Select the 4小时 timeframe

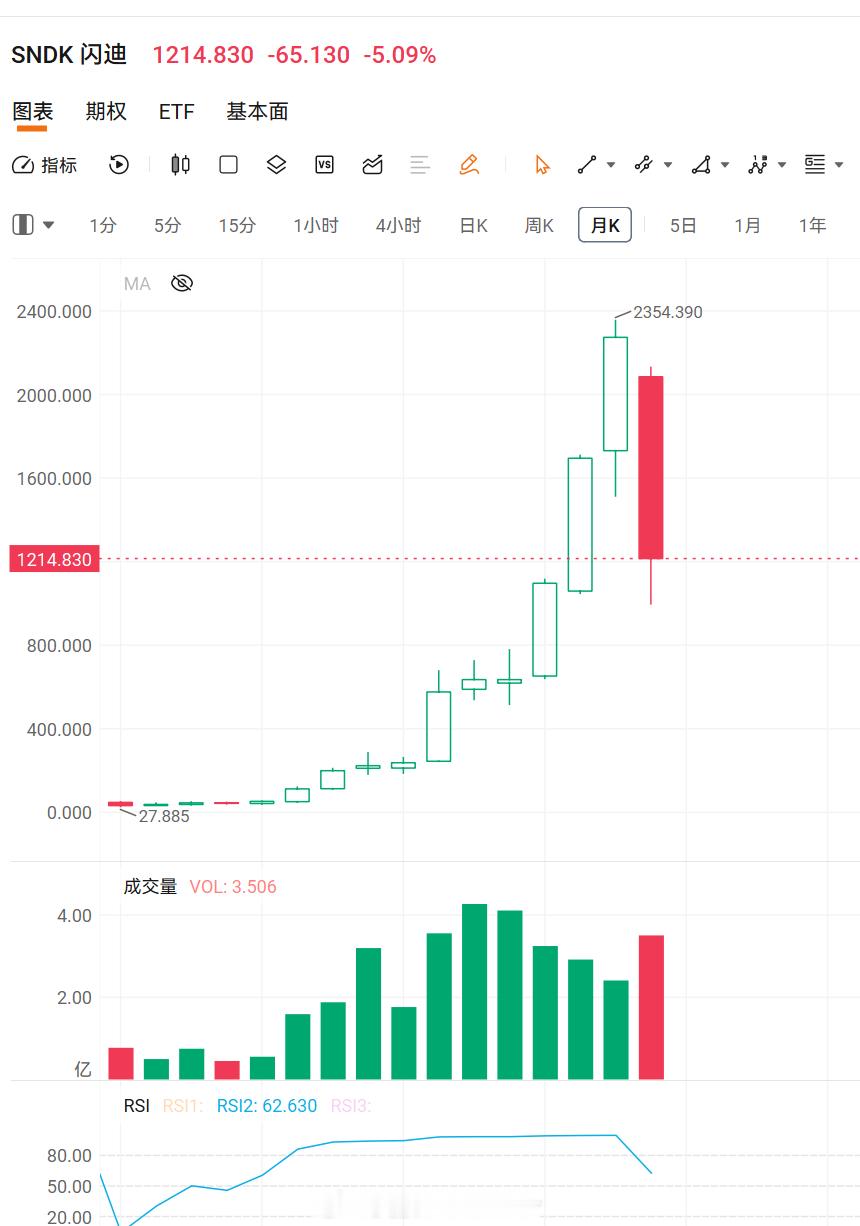click(x=398, y=226)
